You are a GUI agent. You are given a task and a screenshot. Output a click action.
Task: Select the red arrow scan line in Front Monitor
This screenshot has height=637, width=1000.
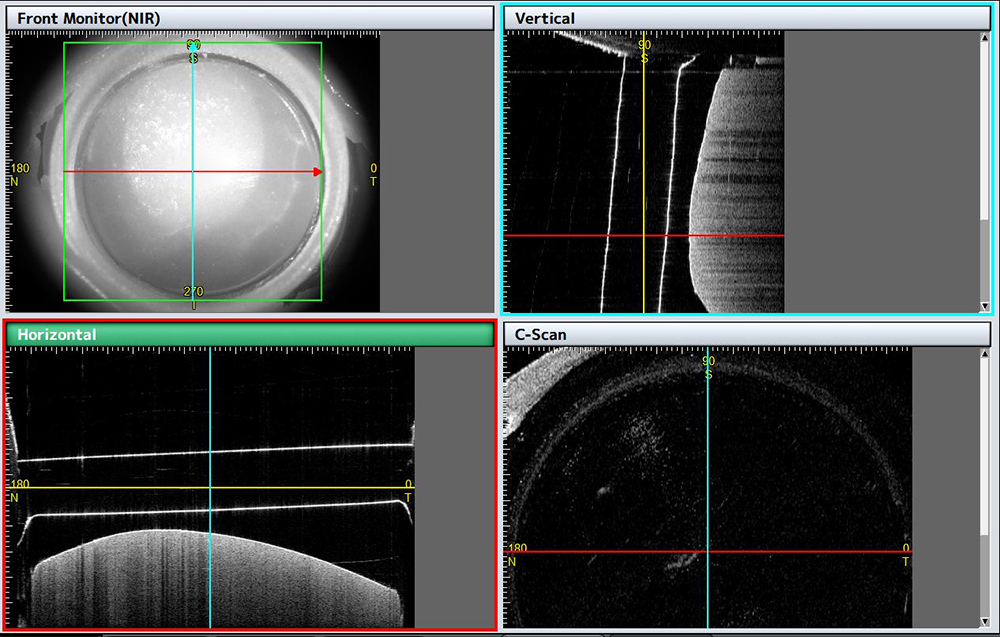coord(193,172)
